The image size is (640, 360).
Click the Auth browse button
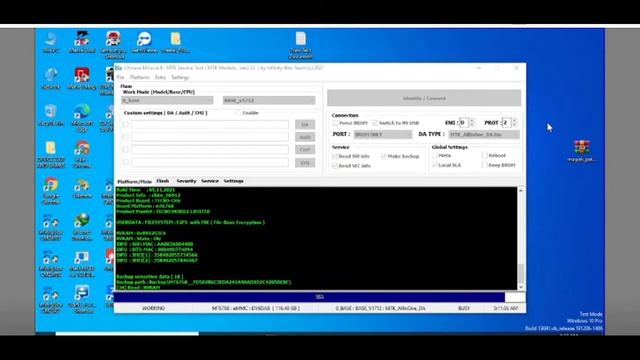coord(305,137)
